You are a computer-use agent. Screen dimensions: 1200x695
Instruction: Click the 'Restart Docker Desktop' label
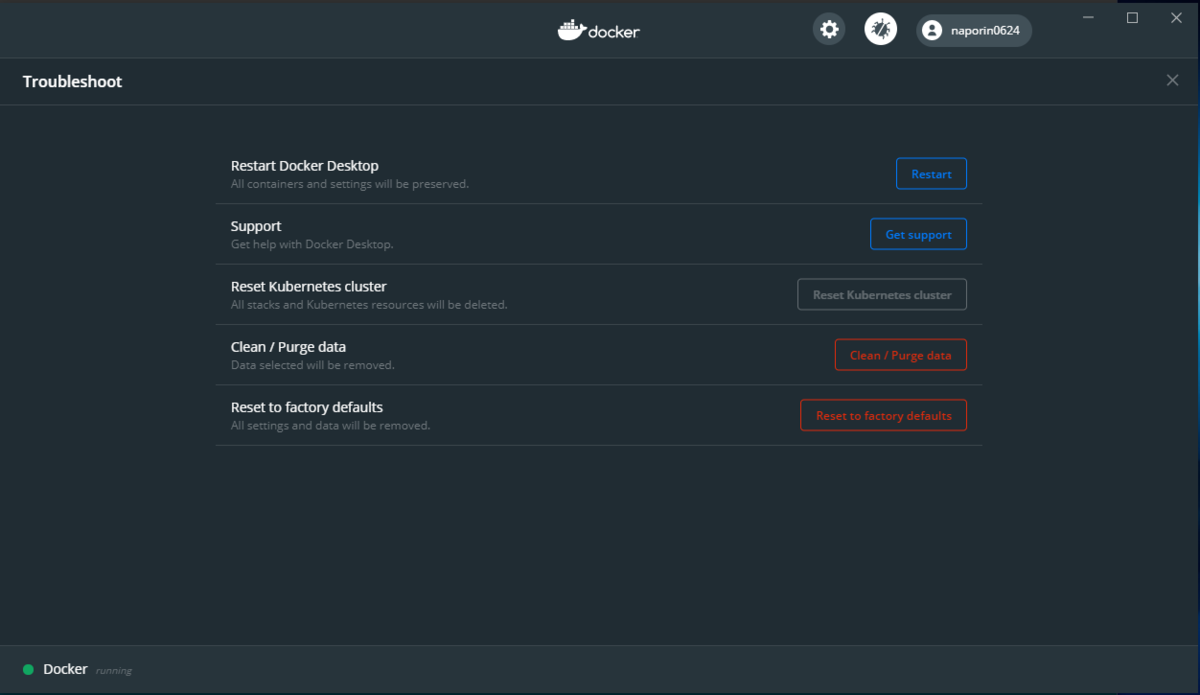pyautogui.click(x=304, y=166)
